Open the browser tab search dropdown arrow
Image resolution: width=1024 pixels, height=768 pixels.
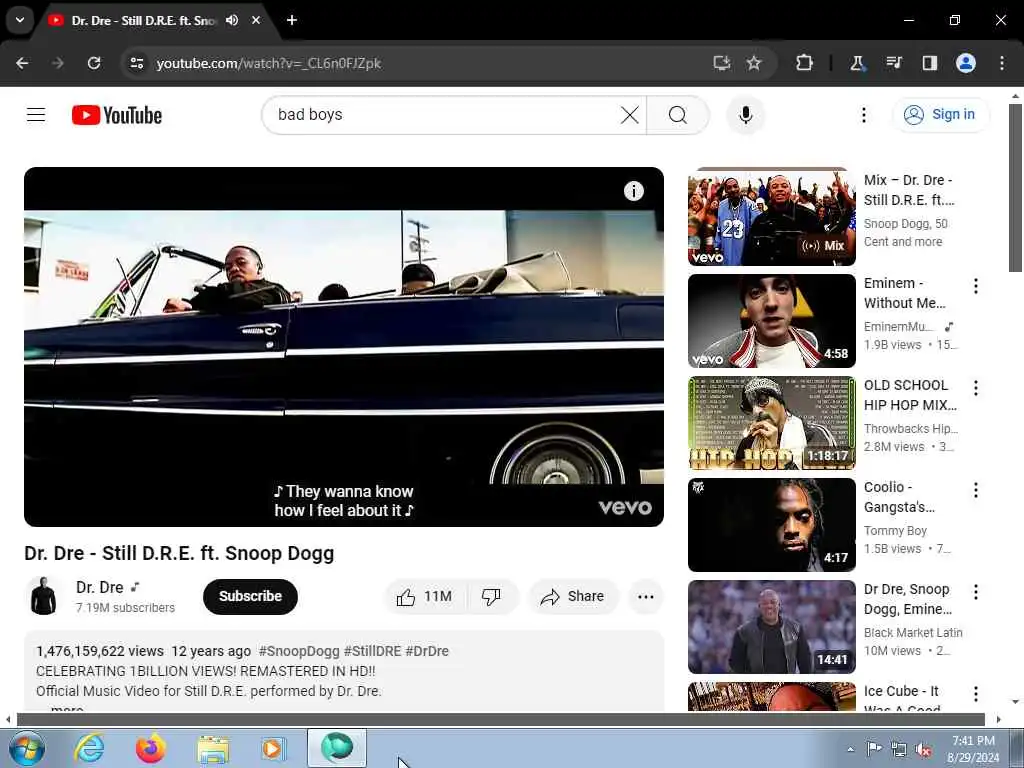click(x=20, y=20)
